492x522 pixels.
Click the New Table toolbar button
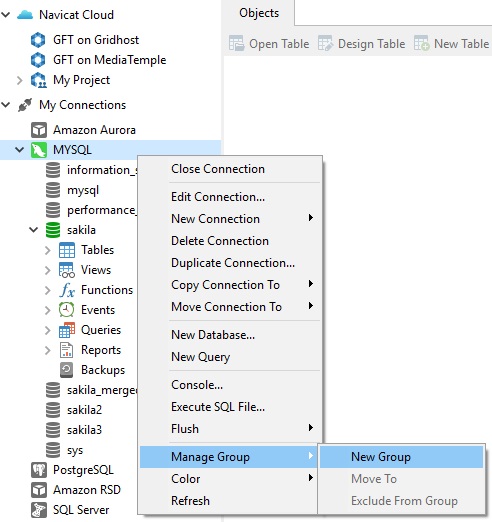pos(451,44)
